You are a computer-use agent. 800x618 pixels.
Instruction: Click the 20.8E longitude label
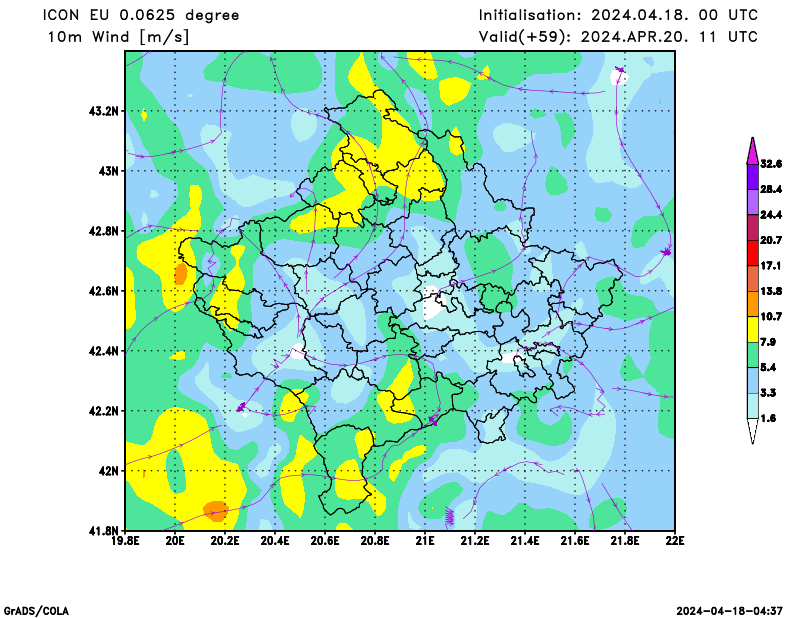pyautogui.click(x=375, y=540)
